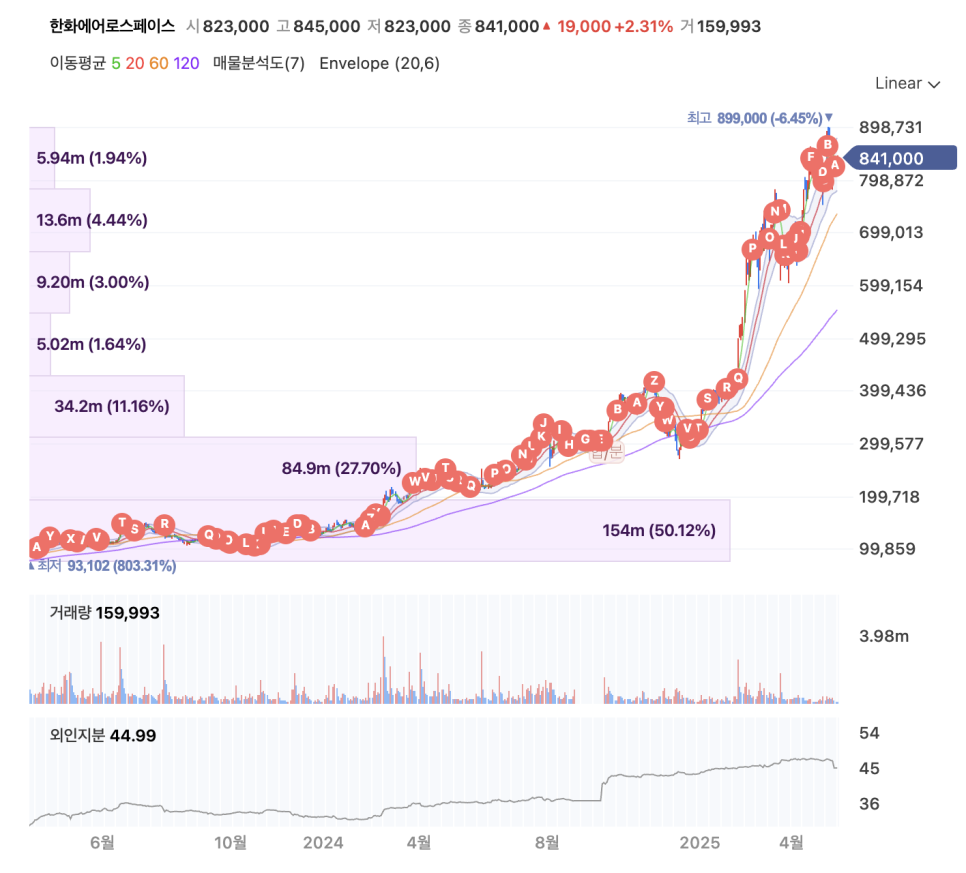Click the 이동평균 indicator label

point(78,63)
